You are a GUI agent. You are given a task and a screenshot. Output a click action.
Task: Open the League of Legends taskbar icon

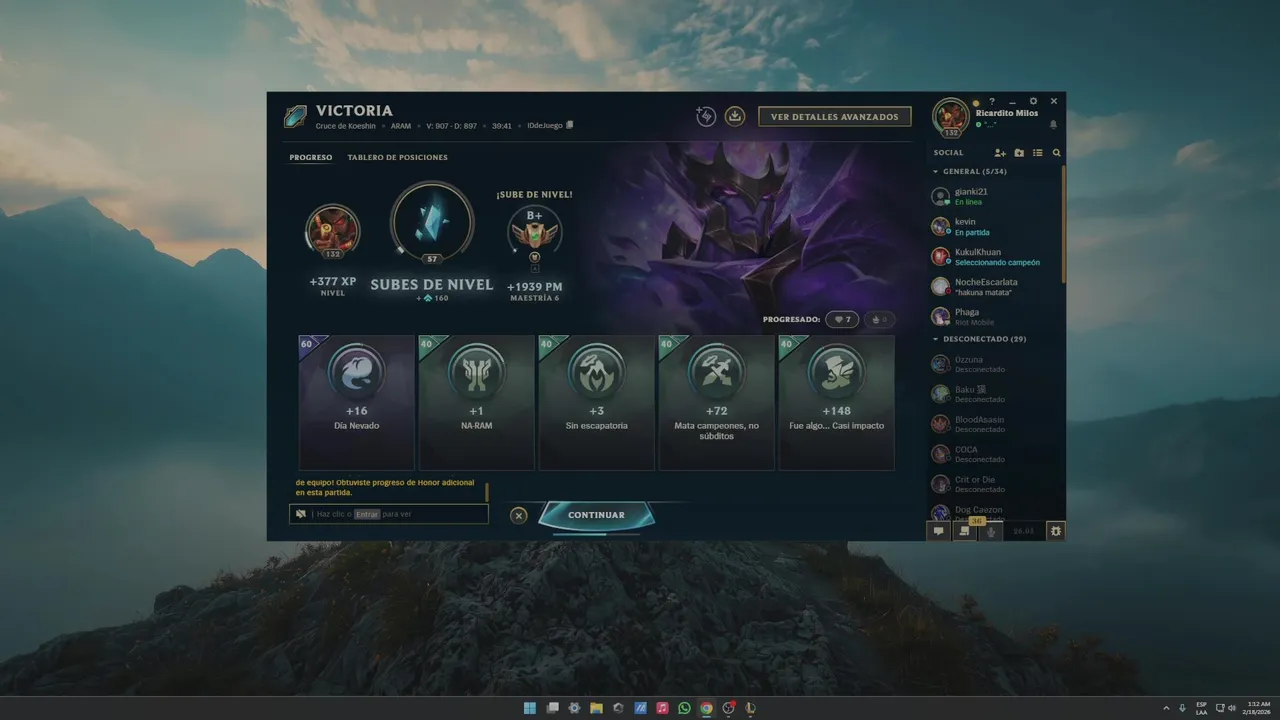tap(750, 708)
